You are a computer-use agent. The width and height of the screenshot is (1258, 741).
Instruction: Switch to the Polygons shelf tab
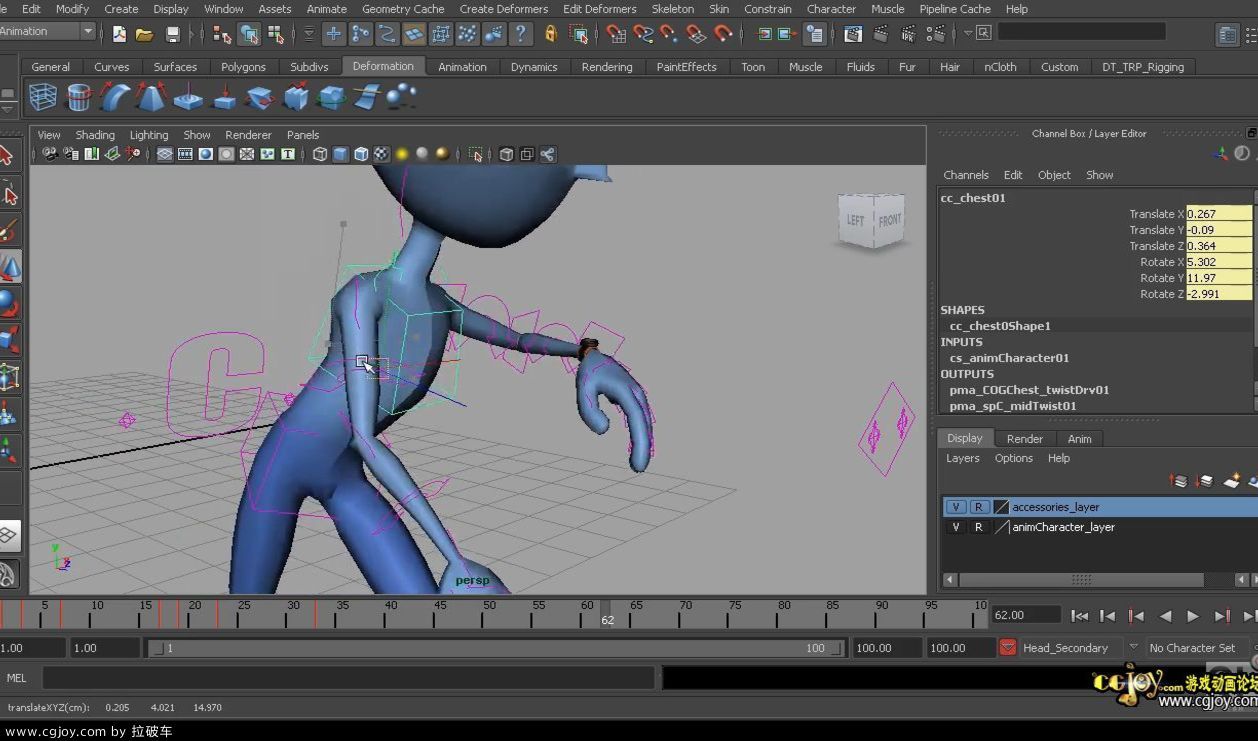243,67
